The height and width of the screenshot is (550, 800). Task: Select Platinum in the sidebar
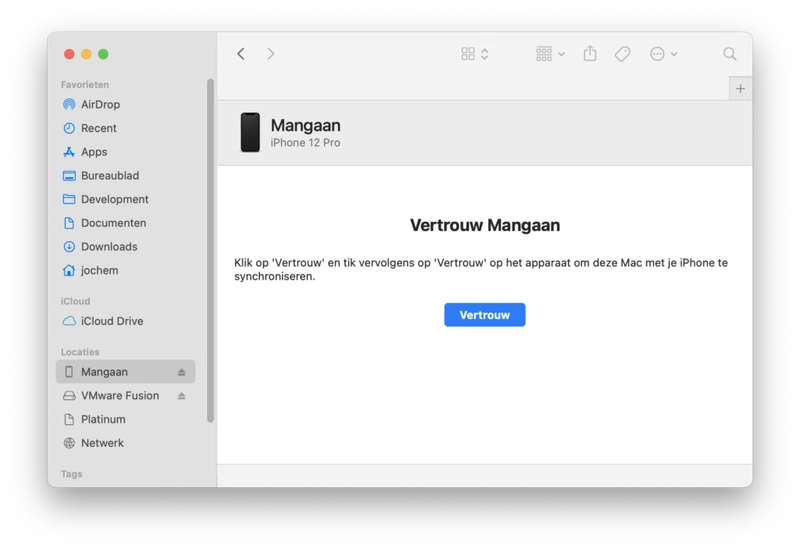[125, 419]
